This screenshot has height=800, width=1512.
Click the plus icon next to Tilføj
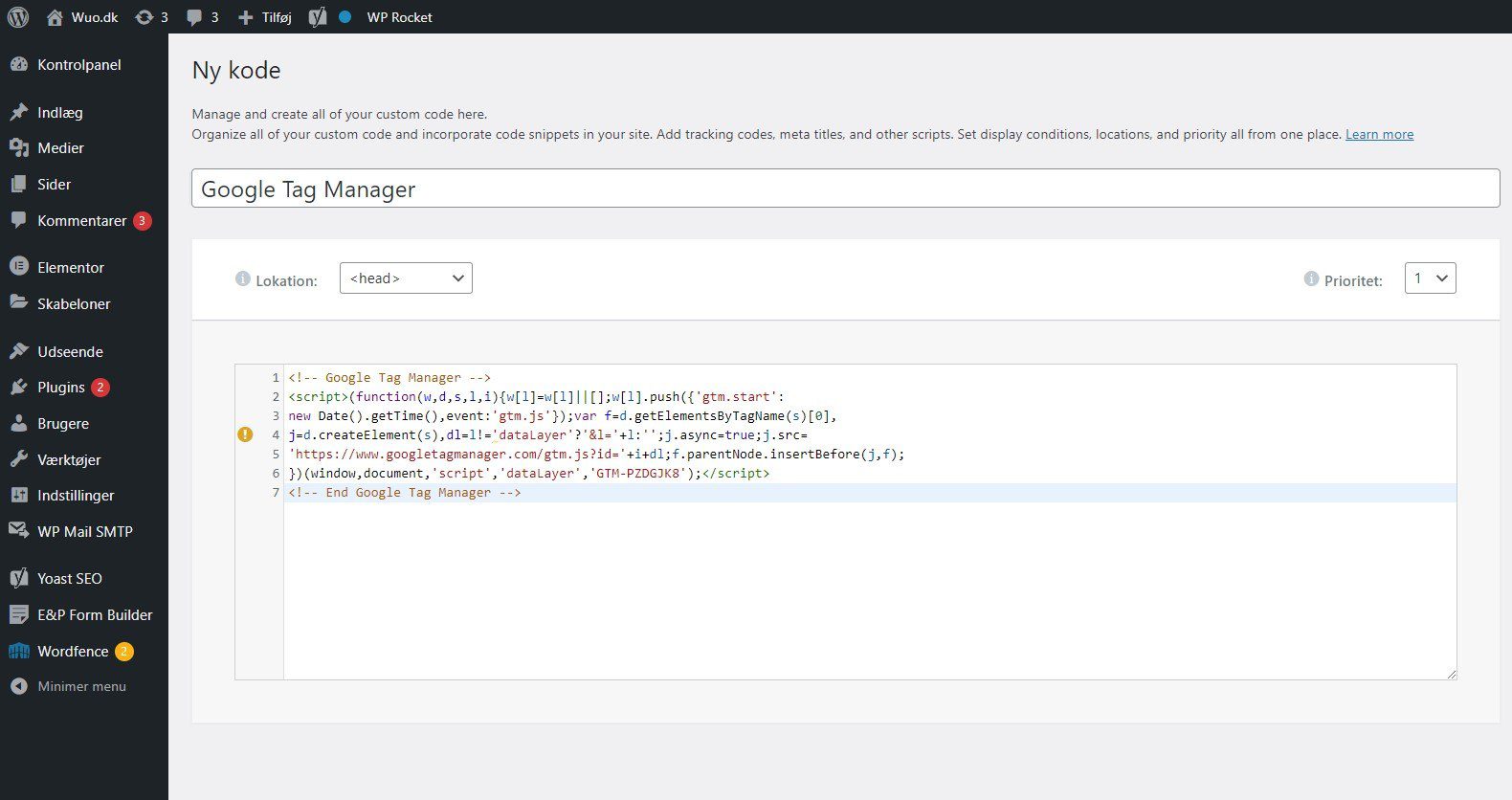coord(246,17)
